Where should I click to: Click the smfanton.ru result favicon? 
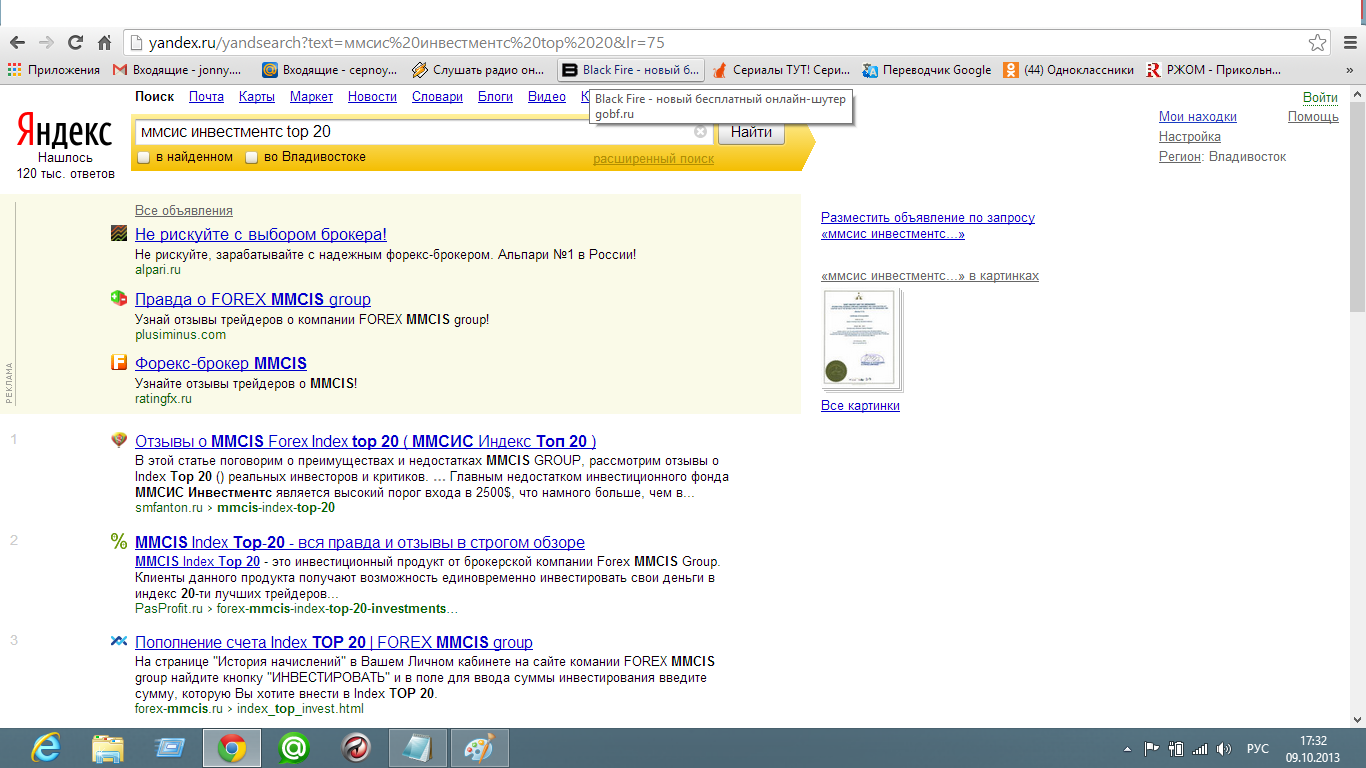[x=119, y=440]
